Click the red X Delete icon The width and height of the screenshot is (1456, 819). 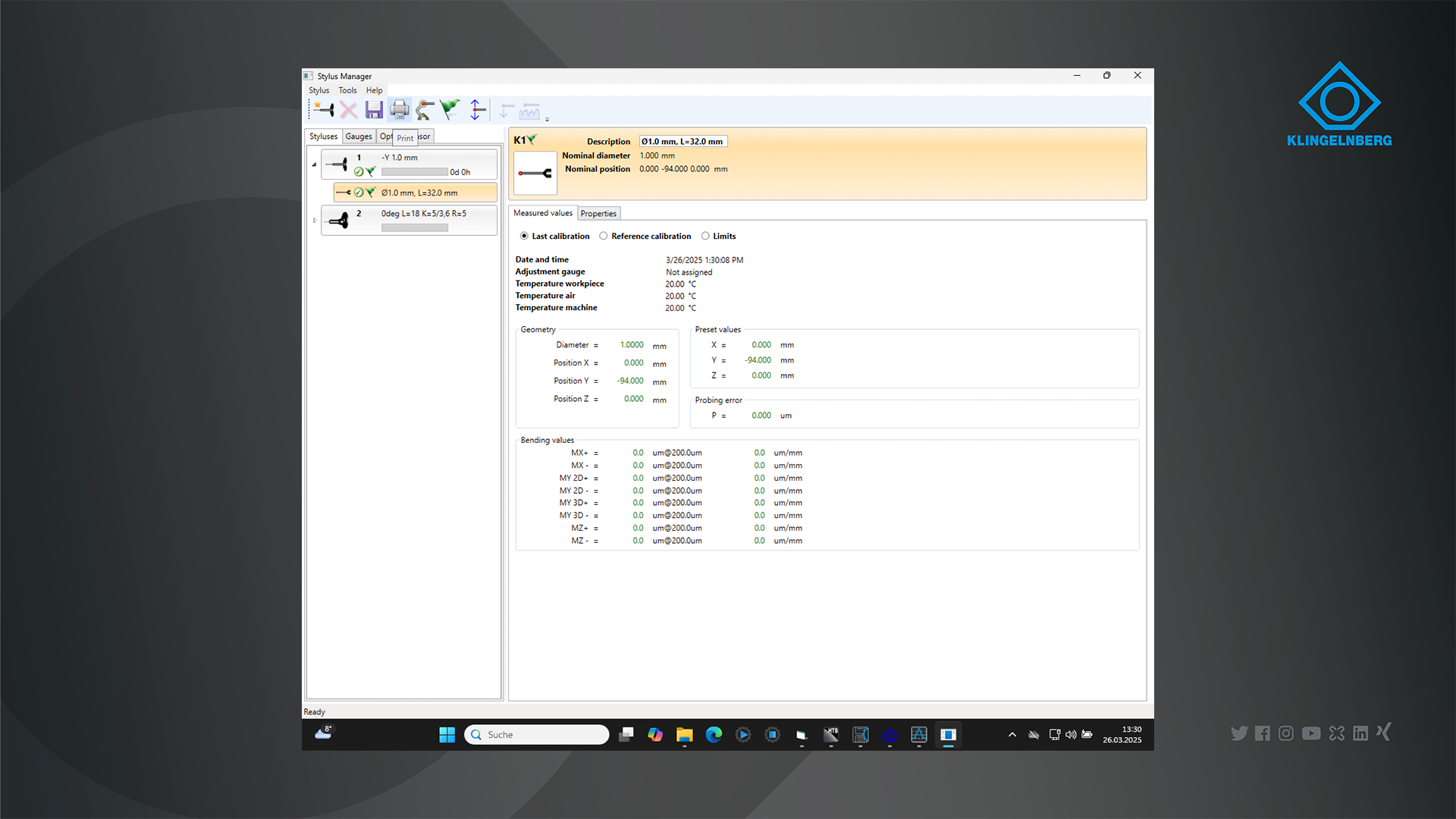click(349, 110)
